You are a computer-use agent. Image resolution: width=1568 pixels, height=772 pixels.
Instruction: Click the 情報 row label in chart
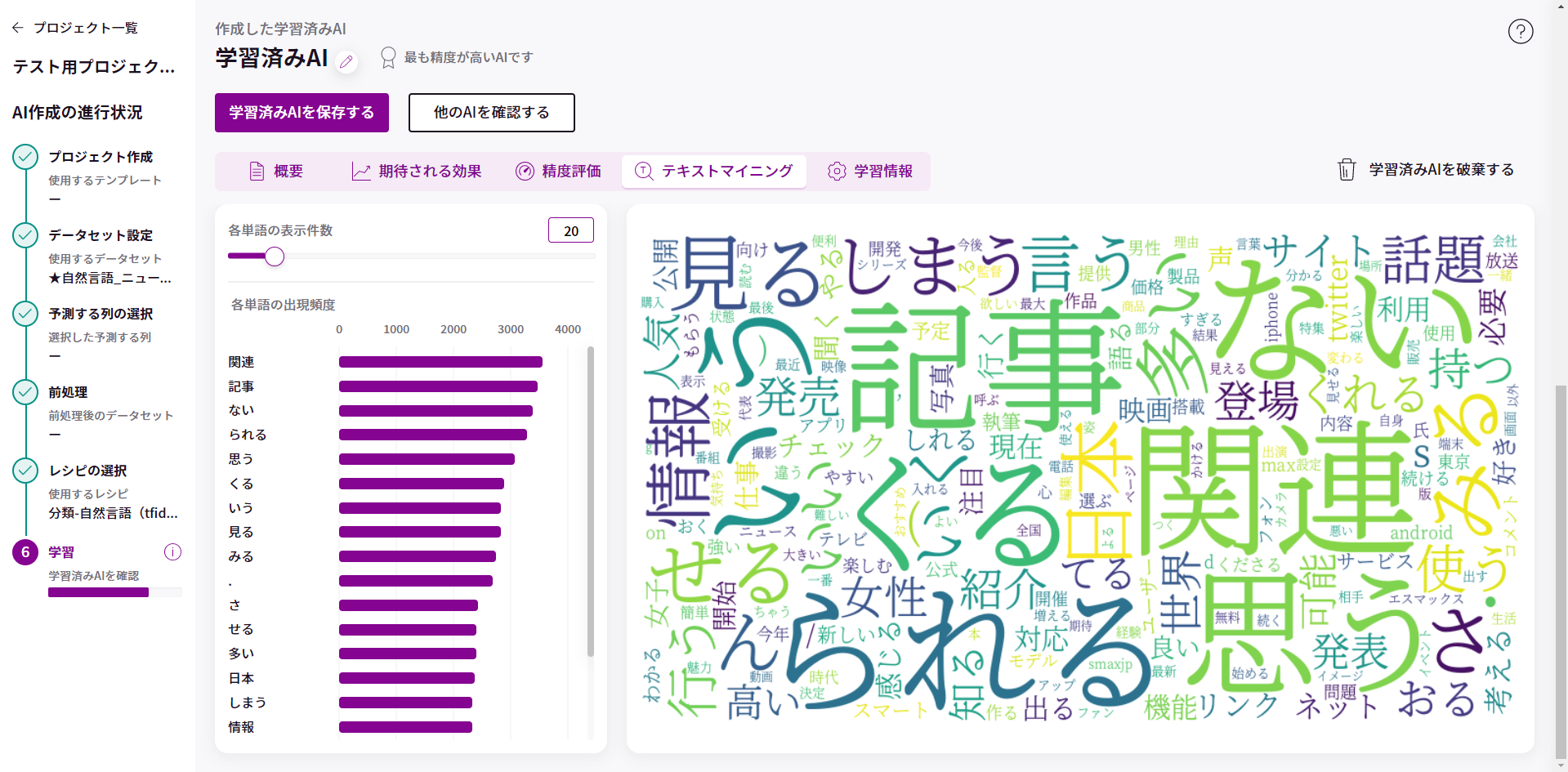click(x=241, y=727)
